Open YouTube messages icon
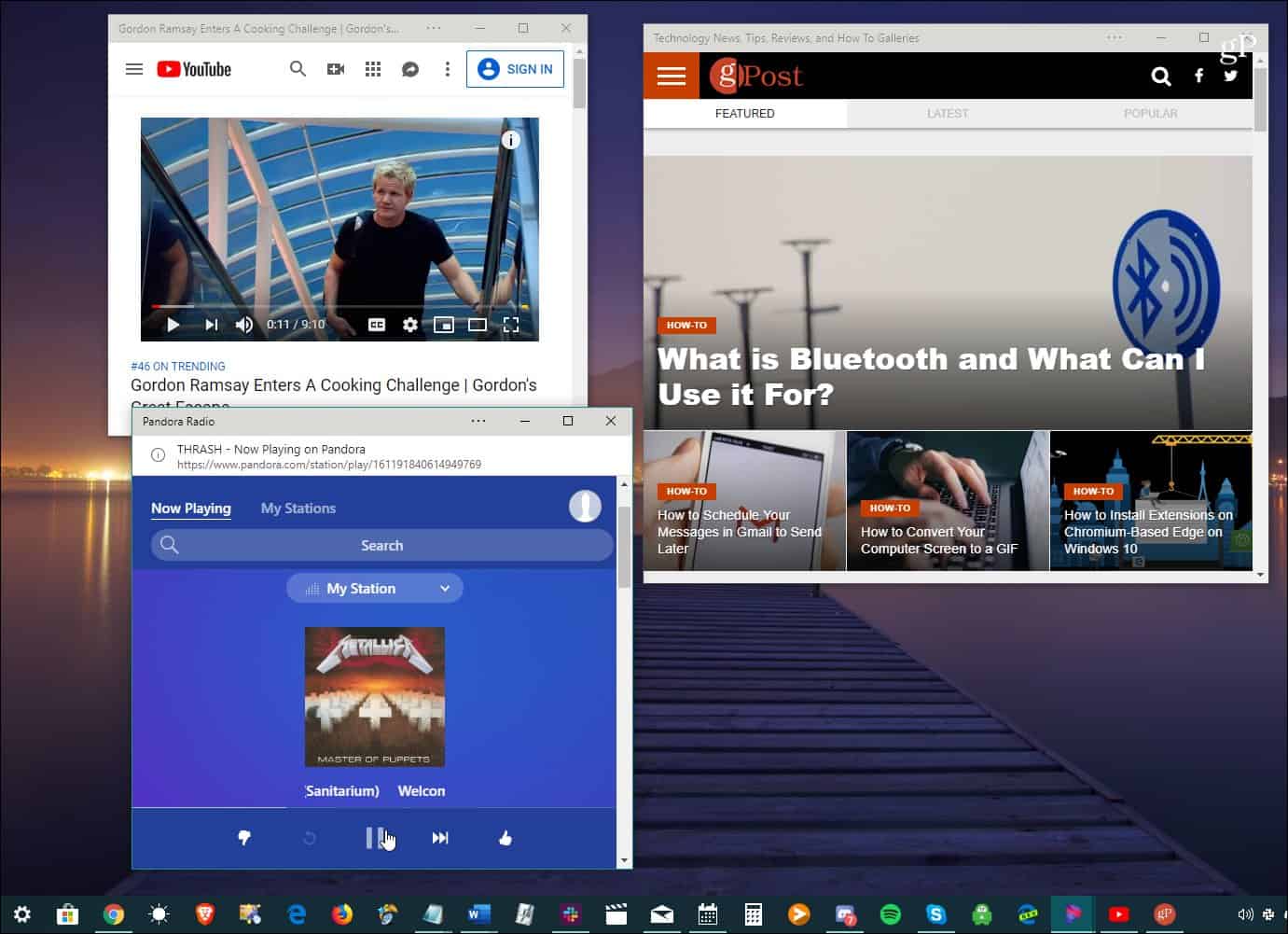Image resolution: width=1288 pixels, height=934 pixels. pos(410,69)
